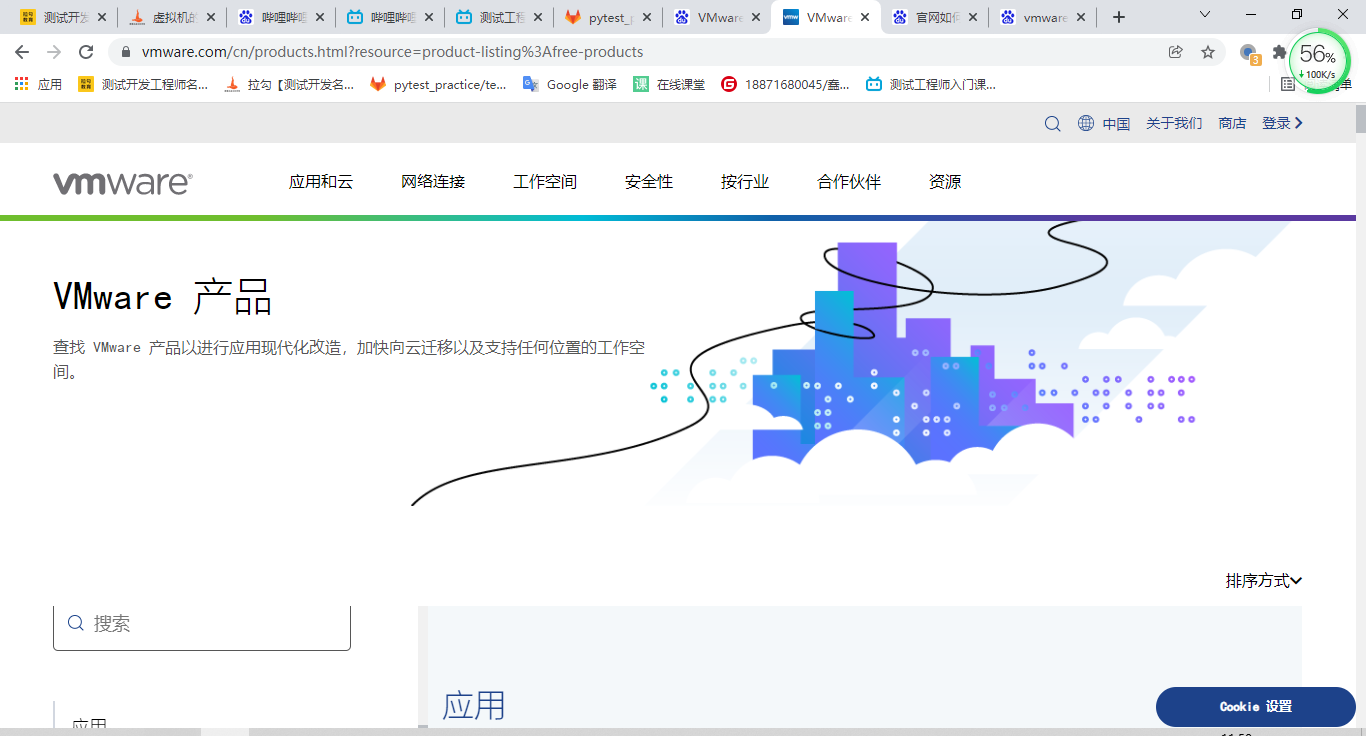Reload the page with the refresh icon
Image resolution: width=1366 pixels, height=736 pixels.
pos(86,52)
